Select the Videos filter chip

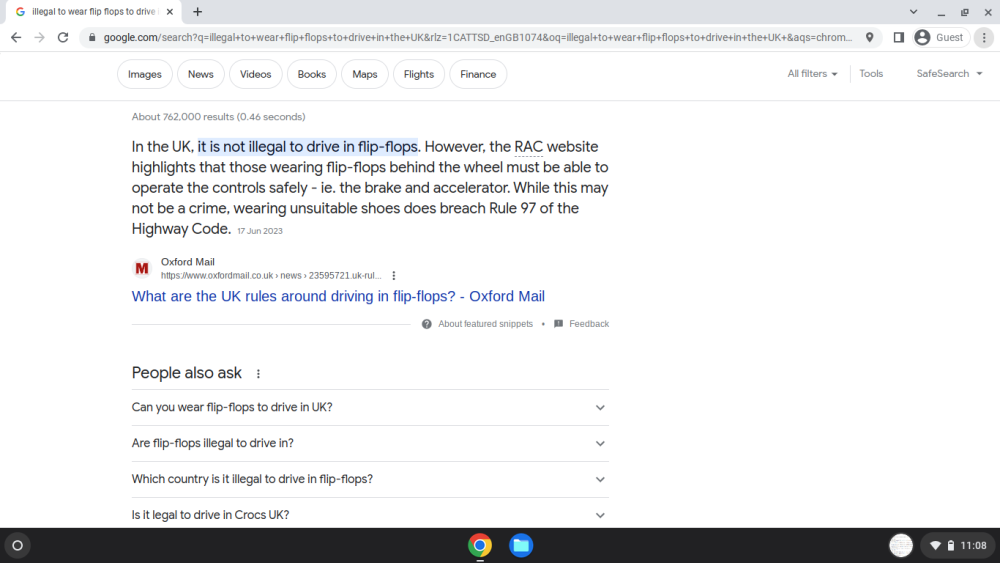(255, 74)
